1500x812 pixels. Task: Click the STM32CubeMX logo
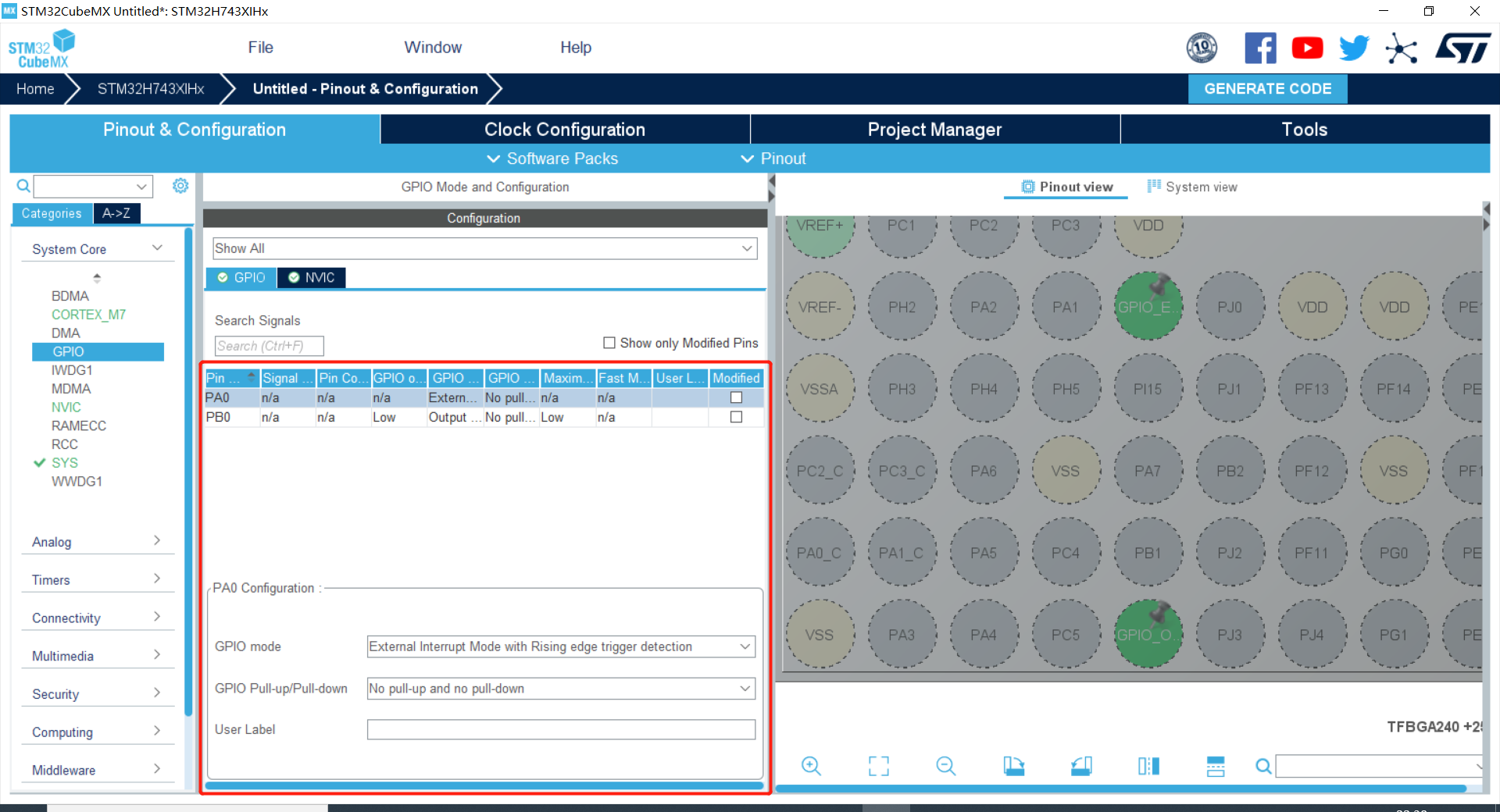pos(41,48)
